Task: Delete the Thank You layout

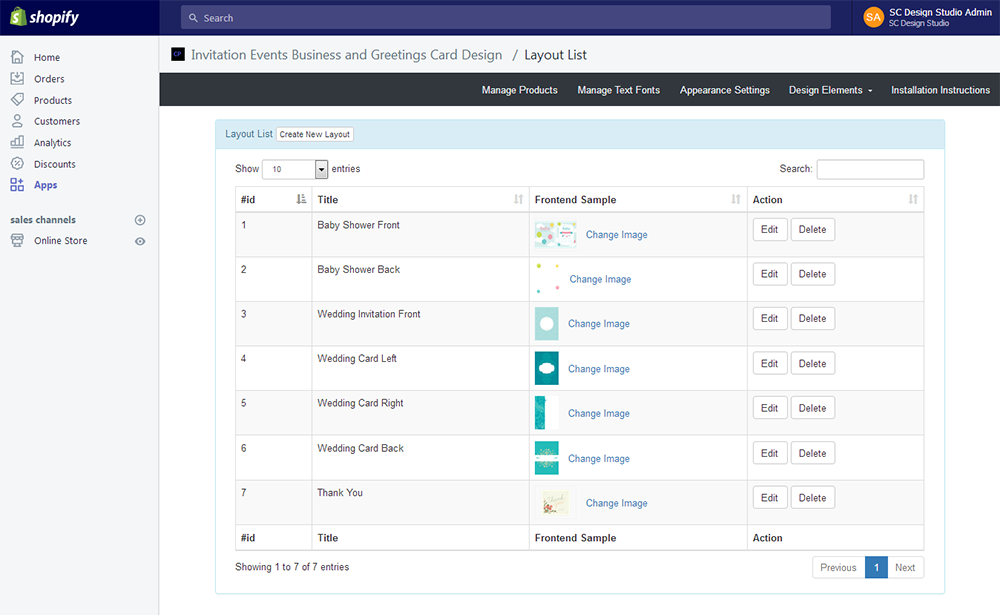Action: point(812,498)
